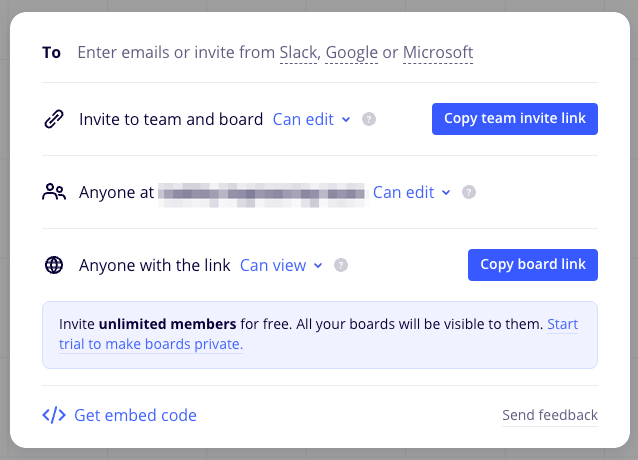Open help icon beside team invite permission
The width and height of the screenshot is (638, 460).
[x=369, y=119]
